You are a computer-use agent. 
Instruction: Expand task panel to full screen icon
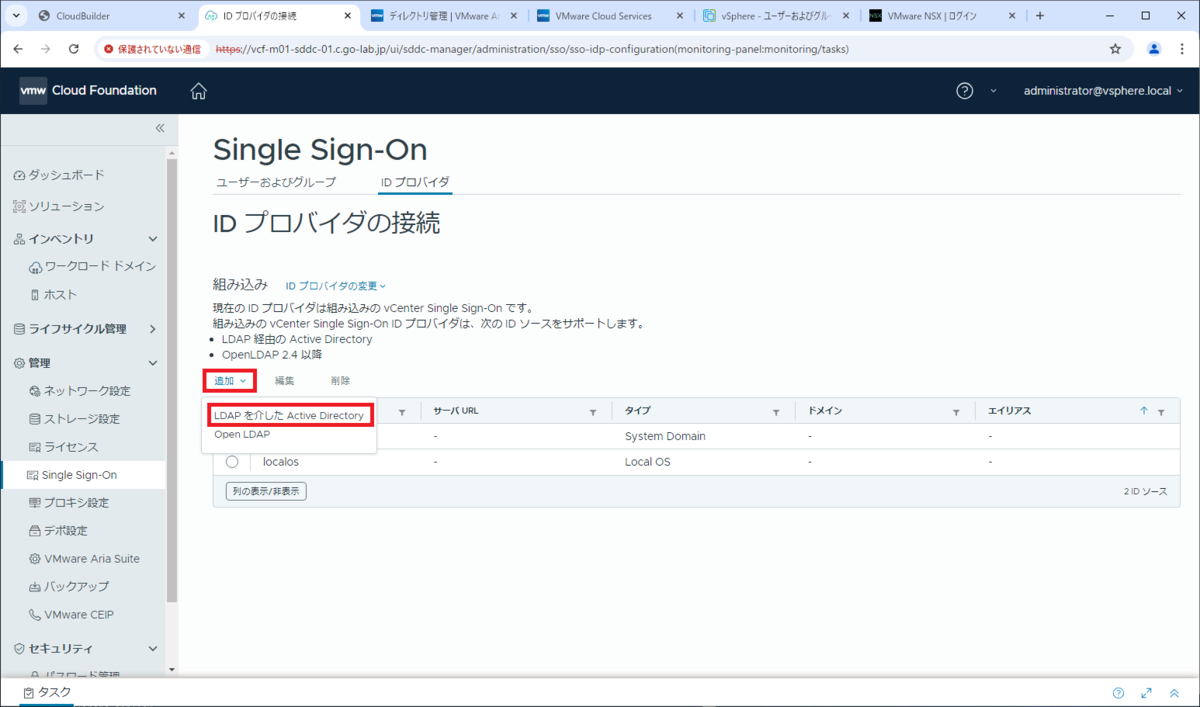tap(1146, 692)
